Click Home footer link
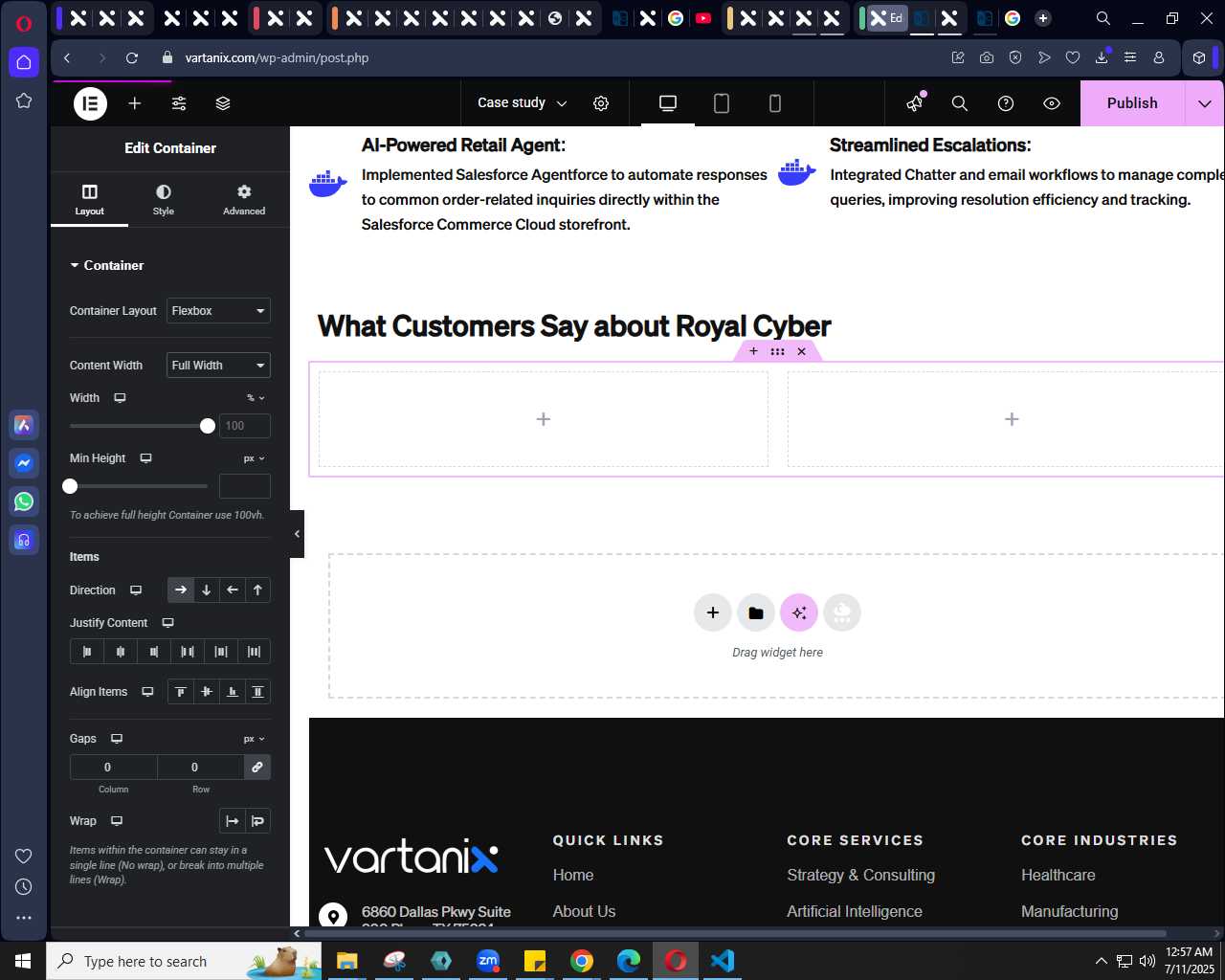 point(573,875)
